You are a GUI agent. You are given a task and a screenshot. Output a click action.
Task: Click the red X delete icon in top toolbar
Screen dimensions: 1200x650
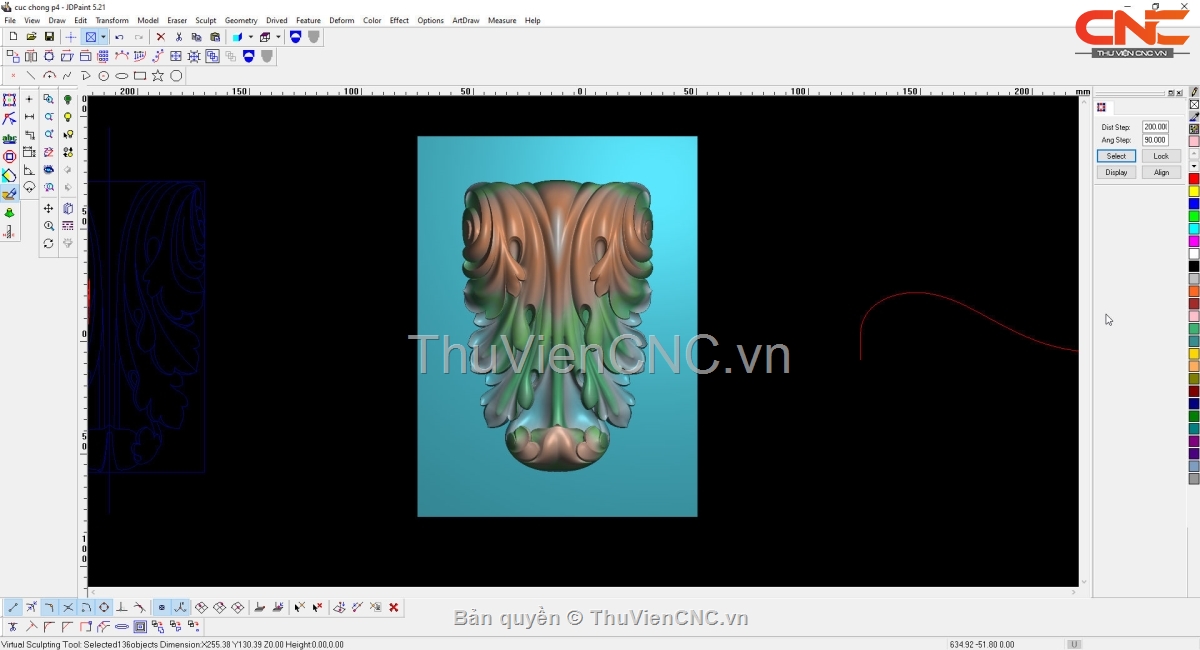pyautogui.click(x=161, y=37)
